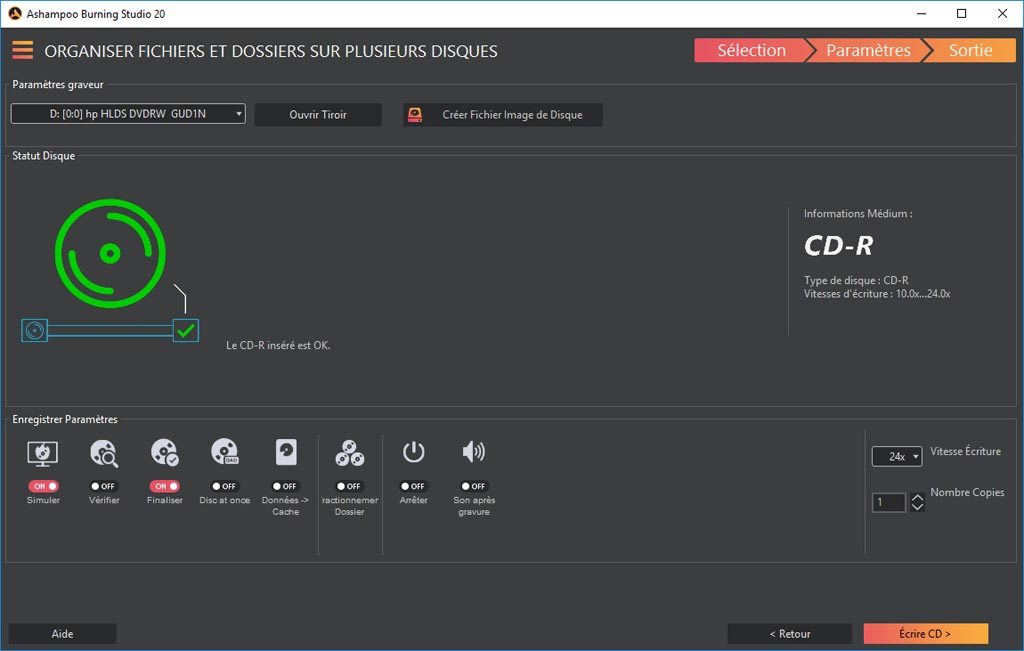
Task: Click 'Type de disque : CD-R' text
Action: click(x=856, y=280)
